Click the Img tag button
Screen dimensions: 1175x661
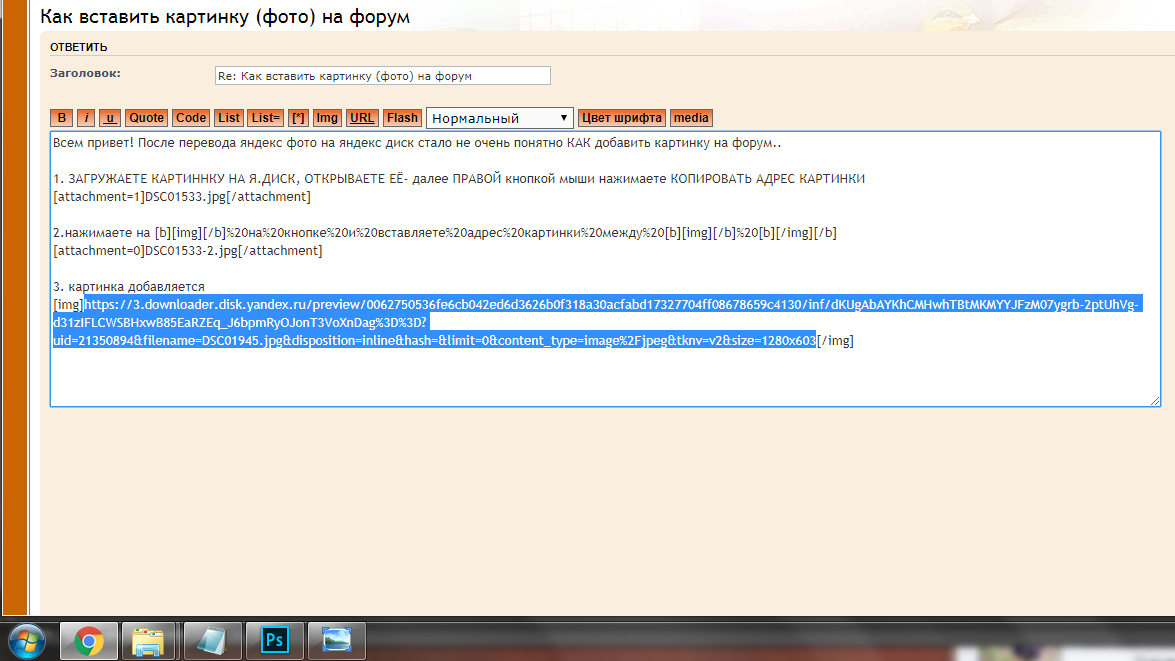click(x=327, y=118)
